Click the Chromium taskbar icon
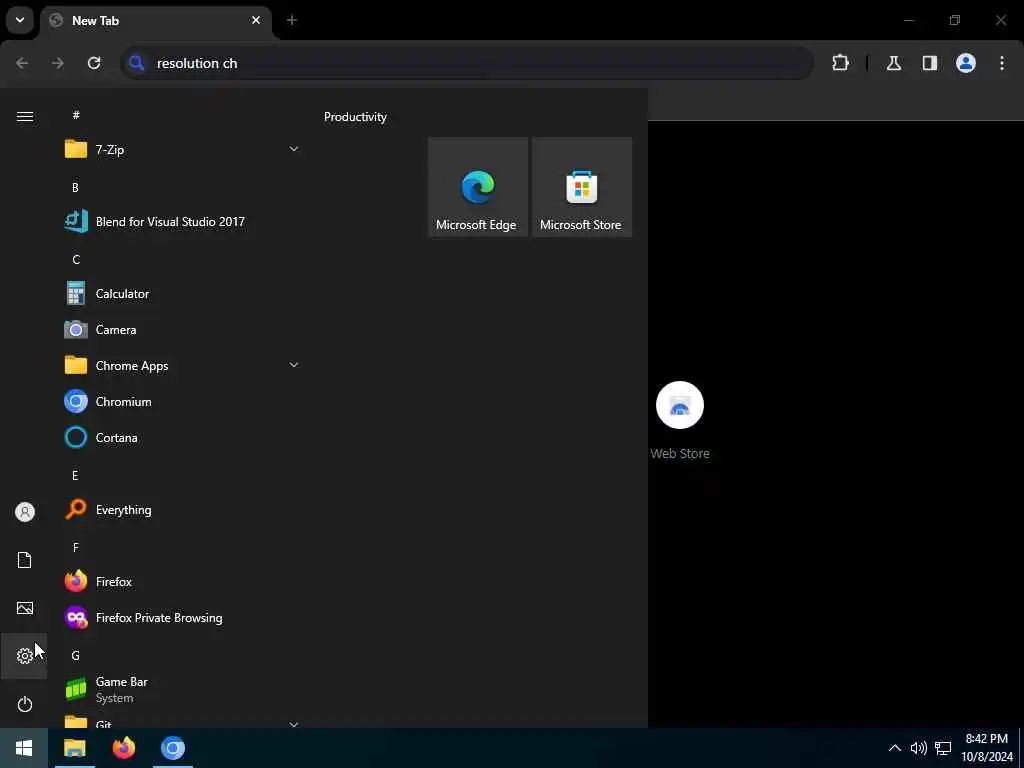This screenshot has height=768, width=1024. pyautogui.click(x=172, y=748)
